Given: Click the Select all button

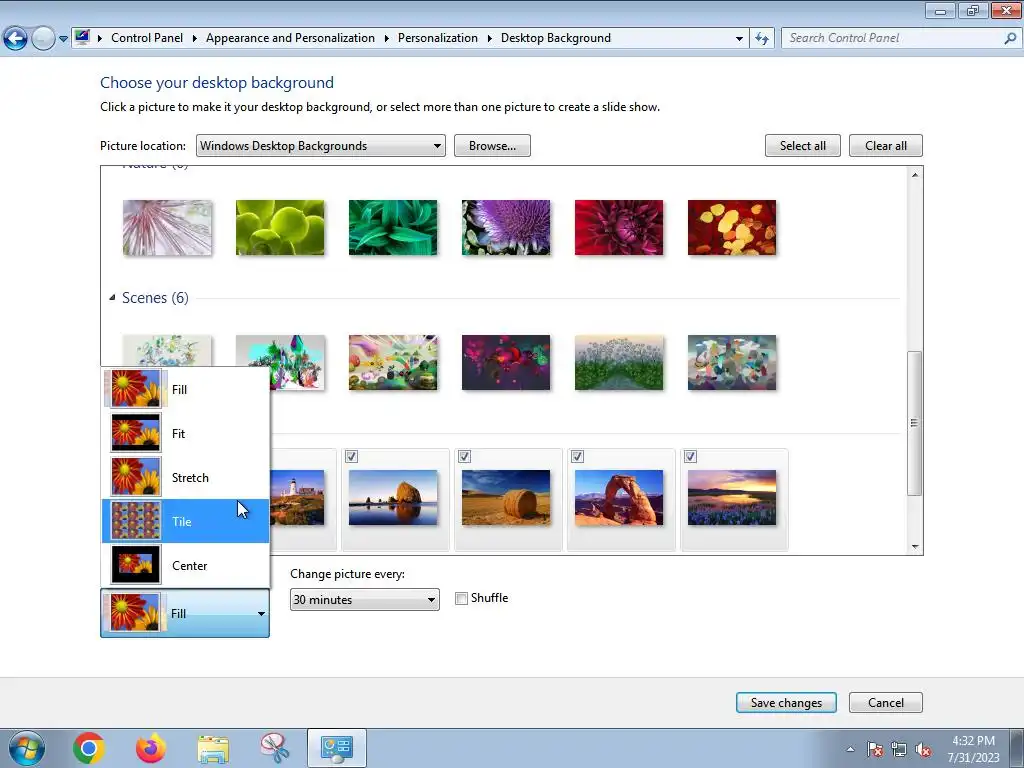Looking at the screenshot, I should 803,146.
